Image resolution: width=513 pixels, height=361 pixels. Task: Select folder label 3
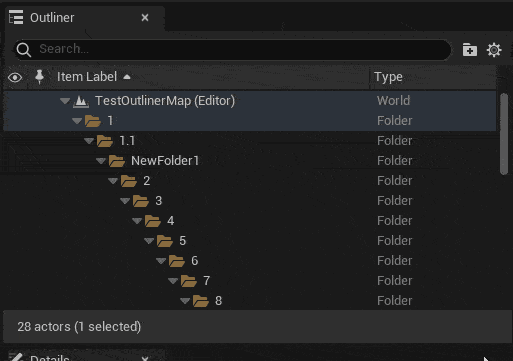pyautogui.click(x=159, y=201)
